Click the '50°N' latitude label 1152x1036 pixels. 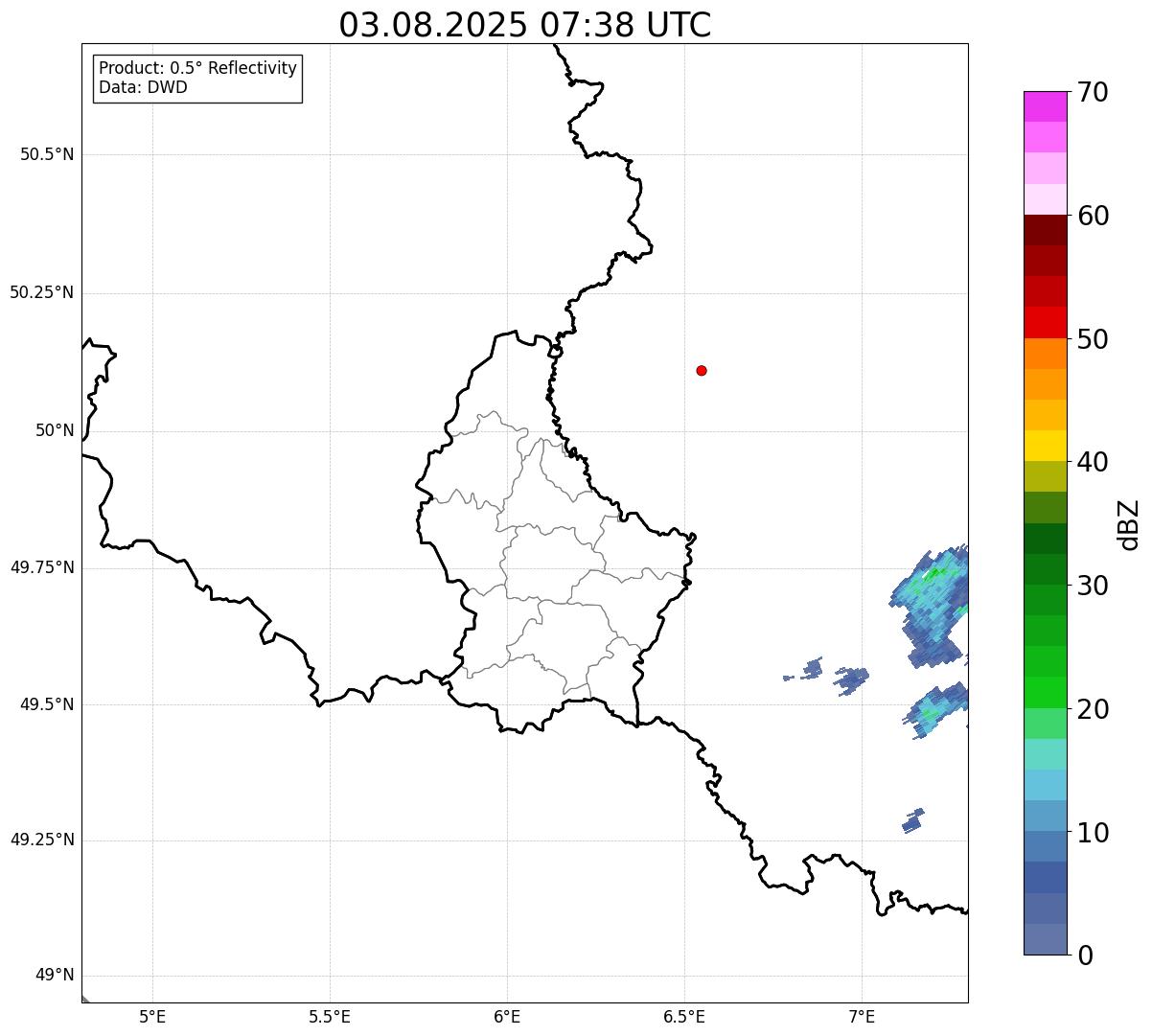pos(55,430)
